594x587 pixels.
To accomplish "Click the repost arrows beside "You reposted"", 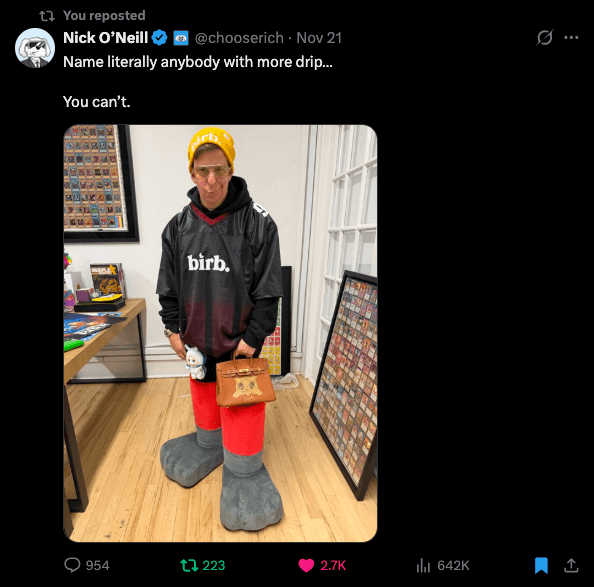I will (x=47, y=16).
